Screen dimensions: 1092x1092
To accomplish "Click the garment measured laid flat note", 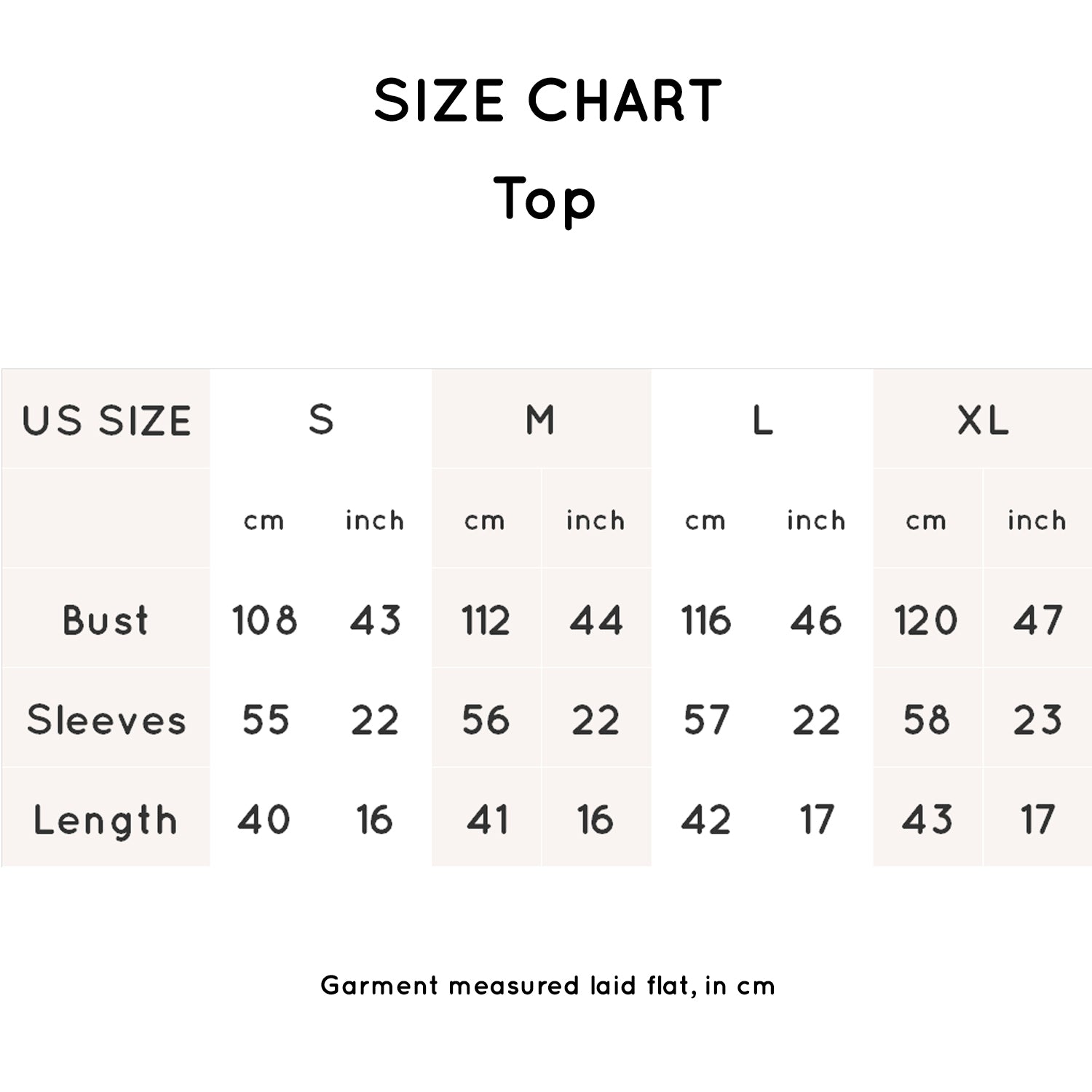I will [x=547, y=986].
